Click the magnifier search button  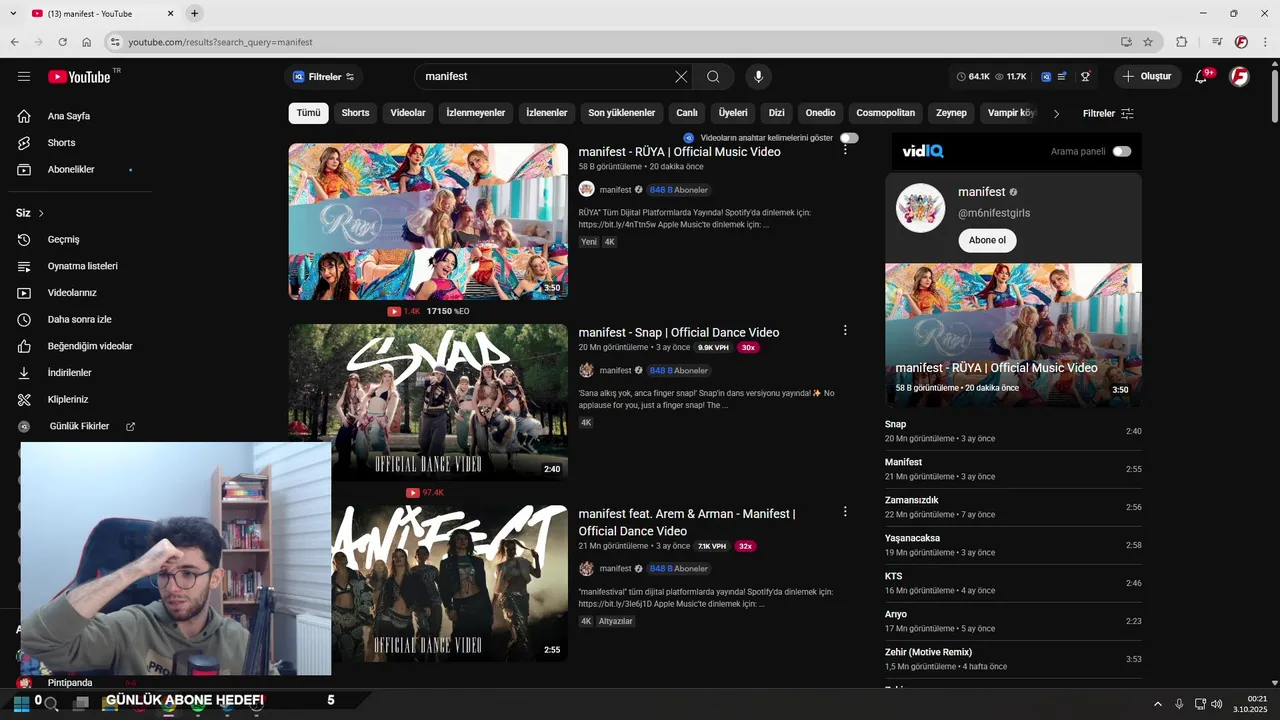coord(713,77)
